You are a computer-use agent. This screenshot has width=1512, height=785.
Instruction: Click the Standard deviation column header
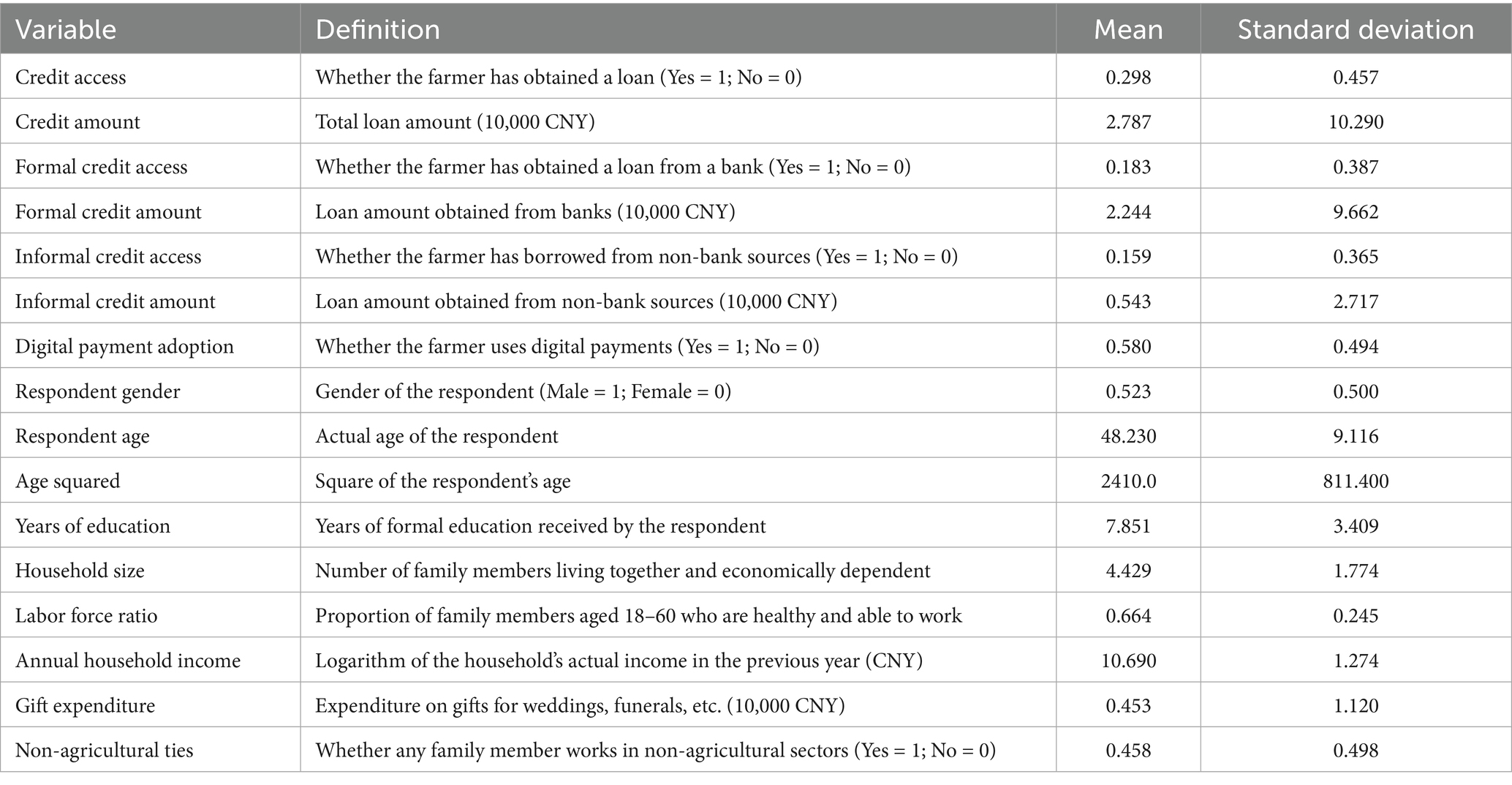click(x=1355, y=29)
